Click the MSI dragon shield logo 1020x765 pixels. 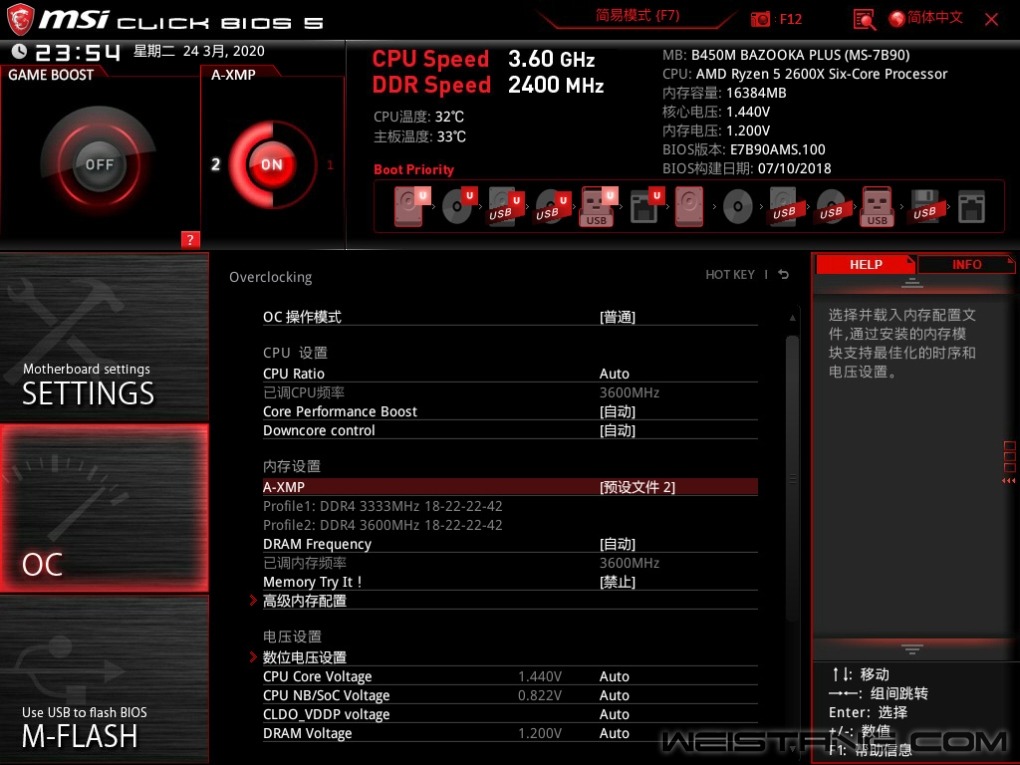tap(20, 20)
